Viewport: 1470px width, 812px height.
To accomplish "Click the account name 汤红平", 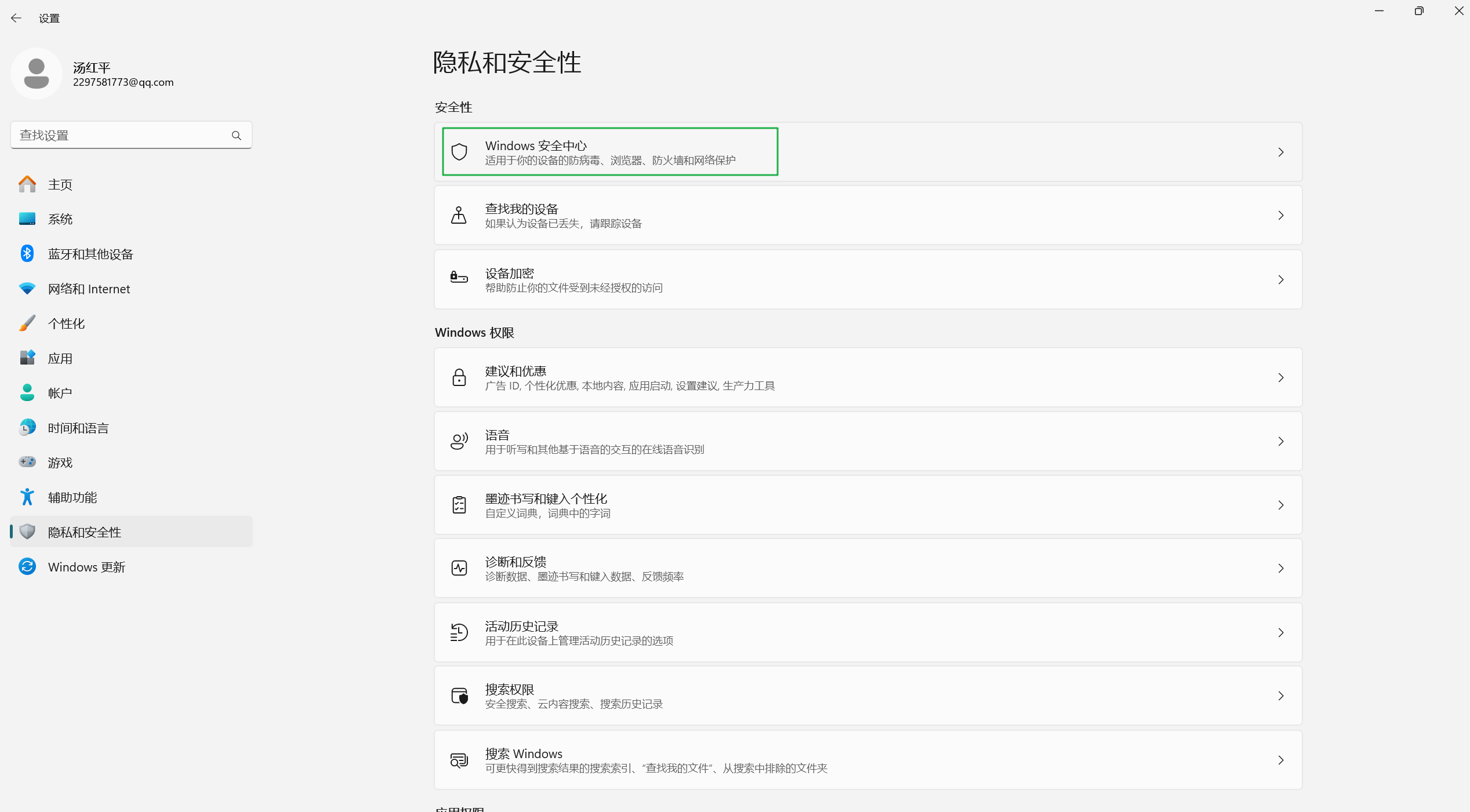I will pos(92,67).
